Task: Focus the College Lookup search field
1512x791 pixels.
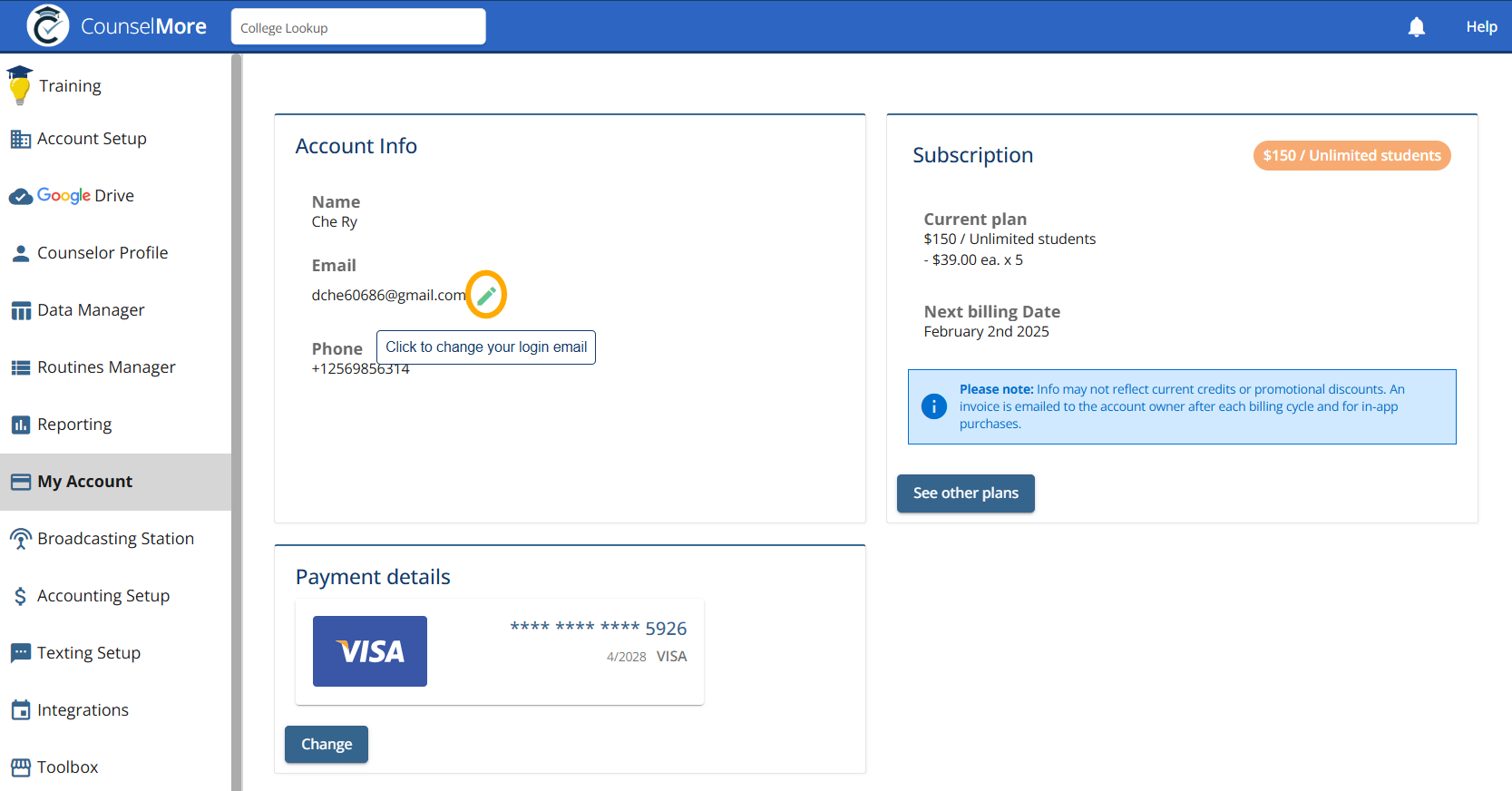Action: (358, 27)
